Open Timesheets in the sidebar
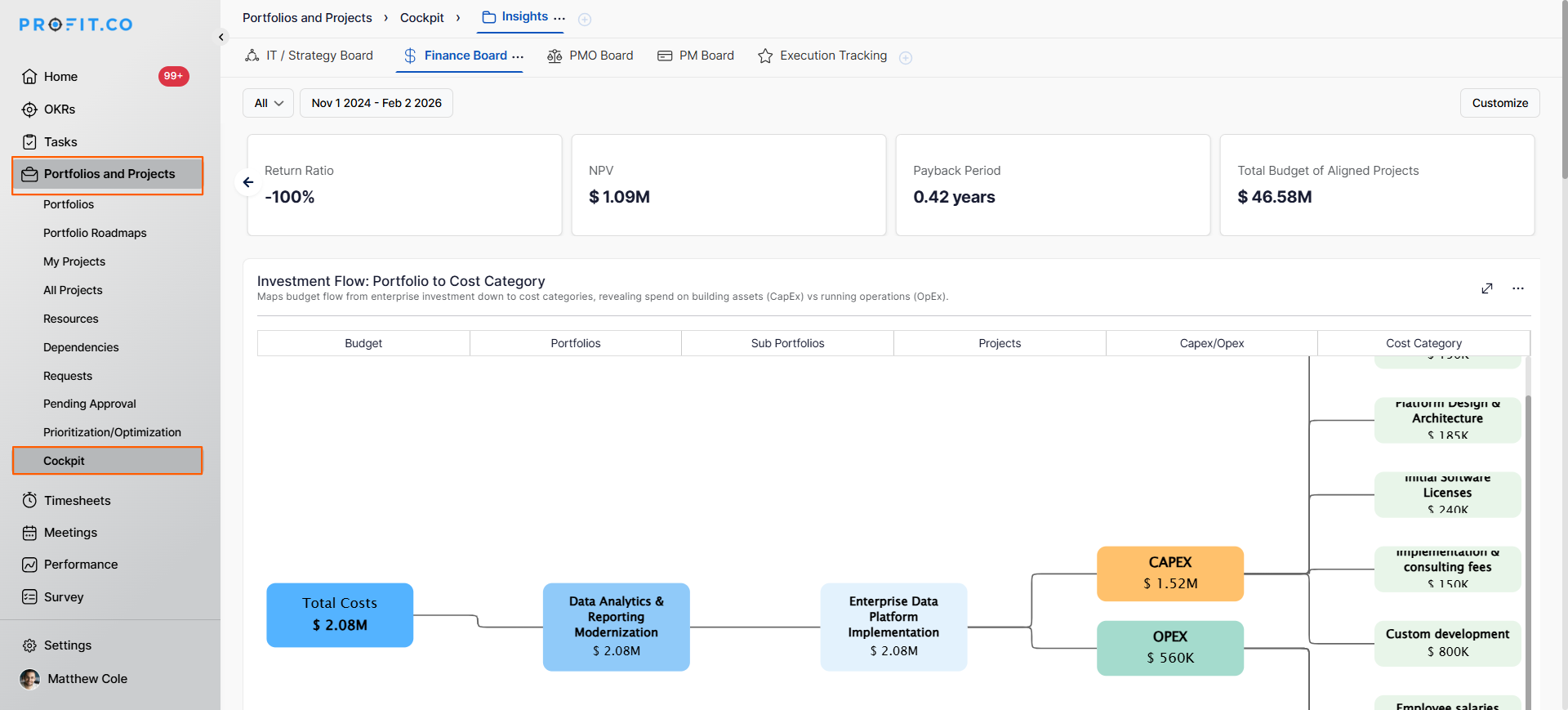The image size is (1568, 710). (x=77, y=500)
